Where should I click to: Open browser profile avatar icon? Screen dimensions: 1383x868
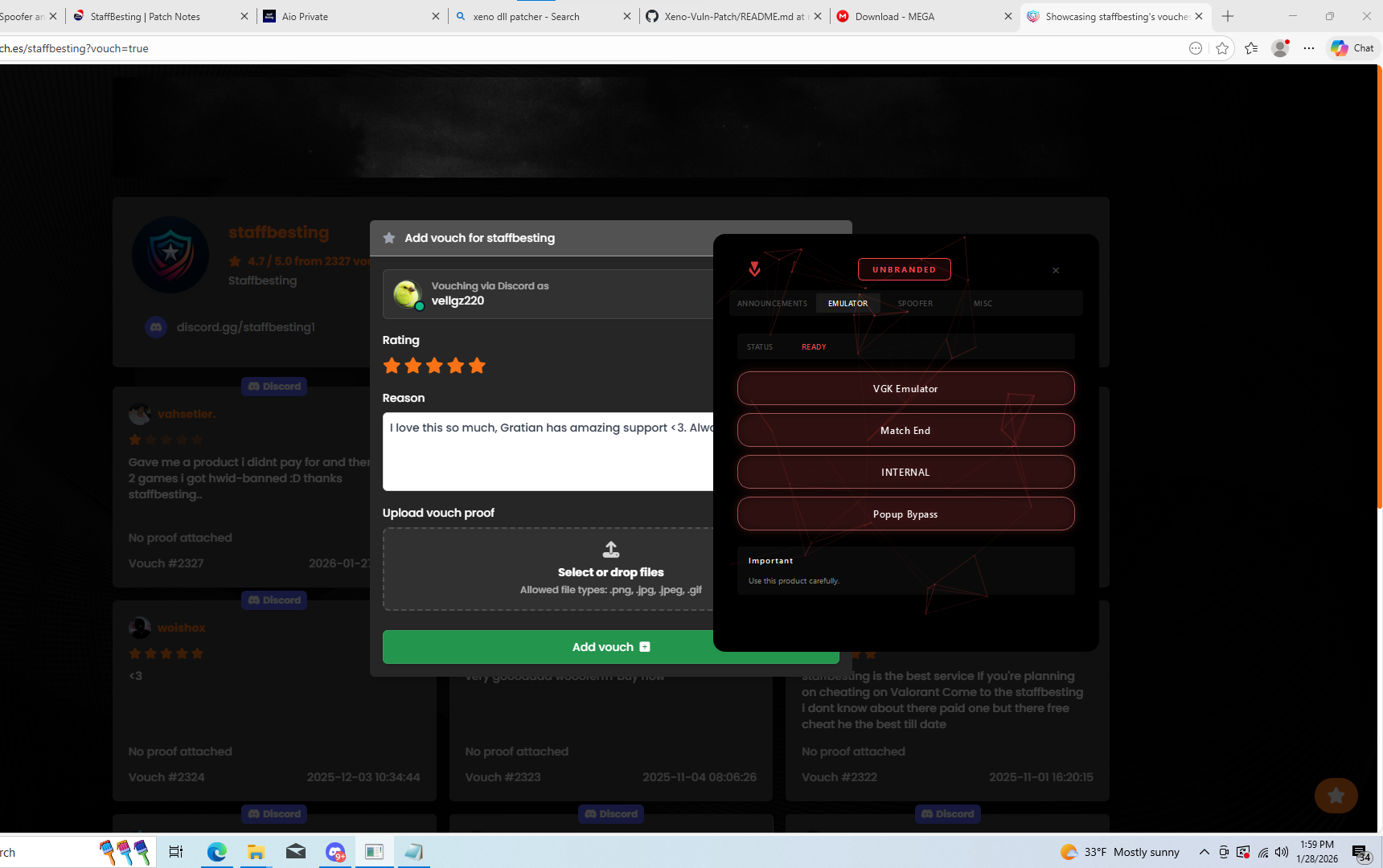click(x=1280, y=48)
